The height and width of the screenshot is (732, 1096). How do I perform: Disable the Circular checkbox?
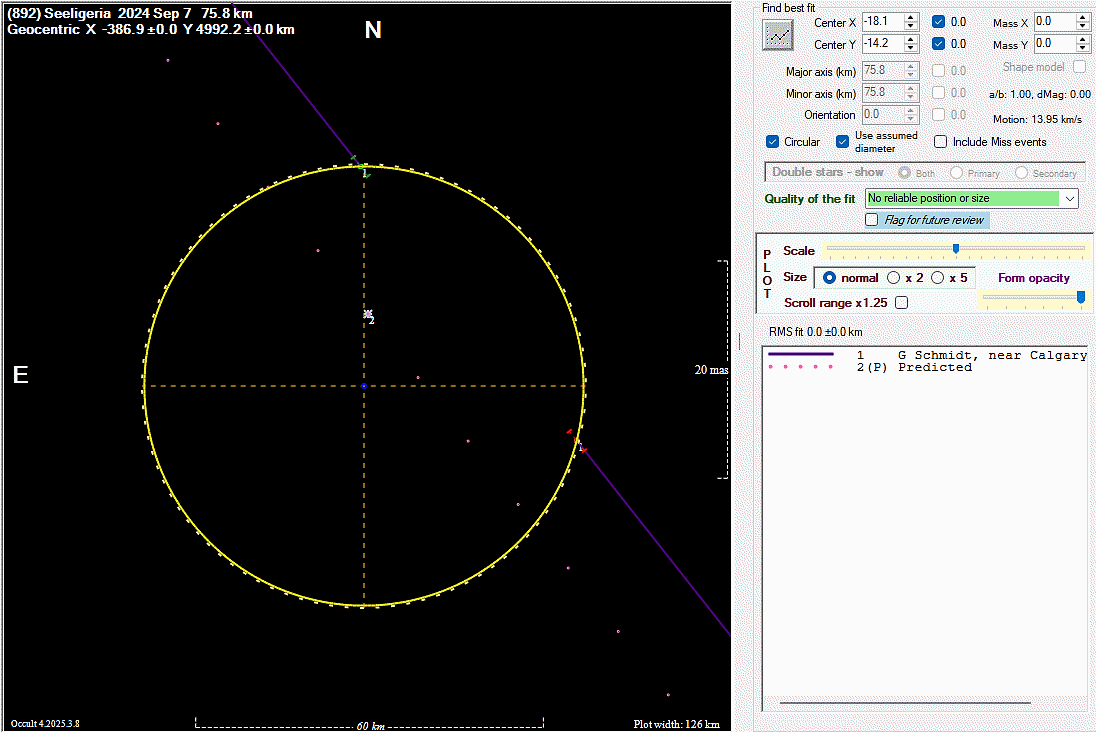coord(772,142)
